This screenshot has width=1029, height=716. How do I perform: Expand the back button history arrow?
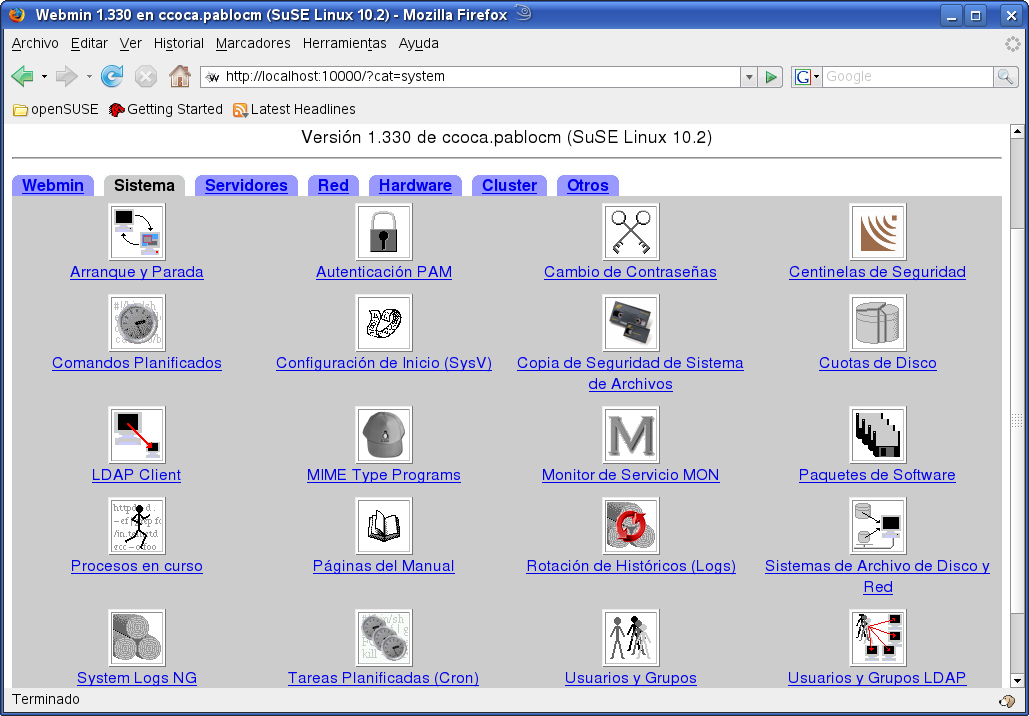coord(44,77)
